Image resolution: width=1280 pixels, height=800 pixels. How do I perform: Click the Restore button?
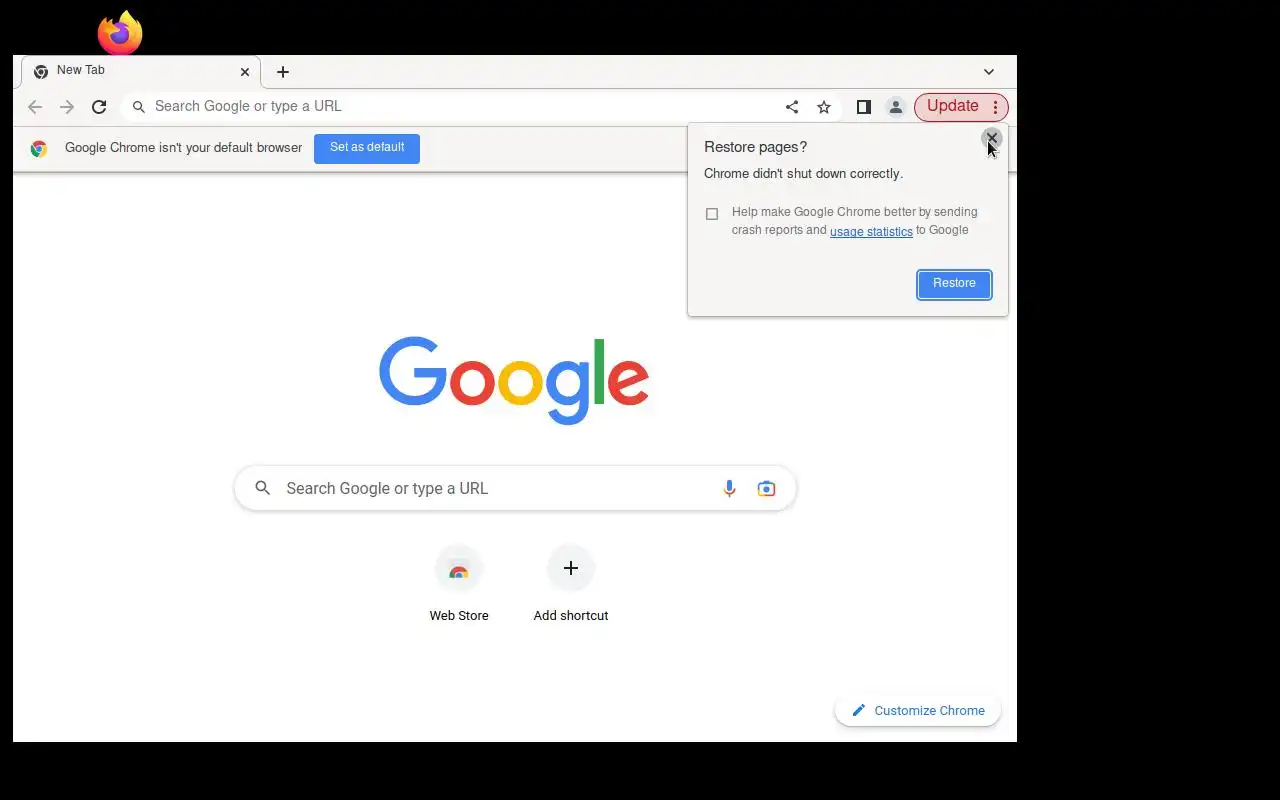click(x=954, y=284)
